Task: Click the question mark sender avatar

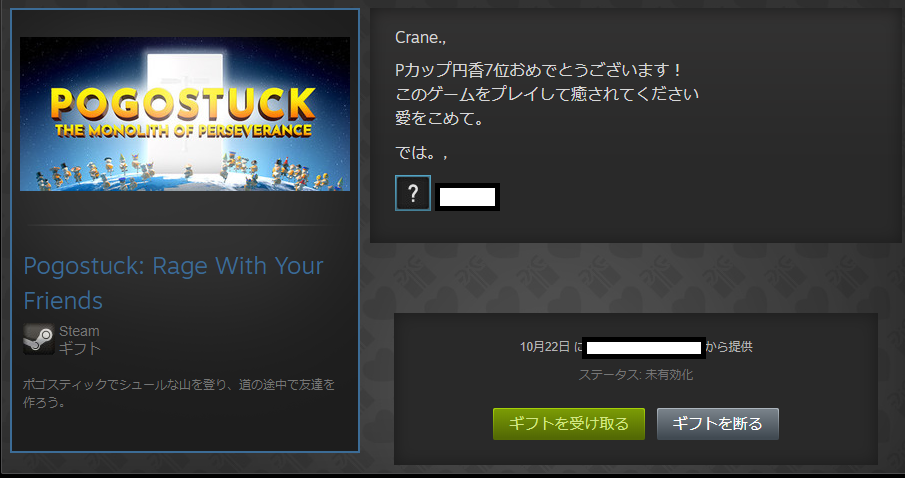Action: tap(413, 193)
